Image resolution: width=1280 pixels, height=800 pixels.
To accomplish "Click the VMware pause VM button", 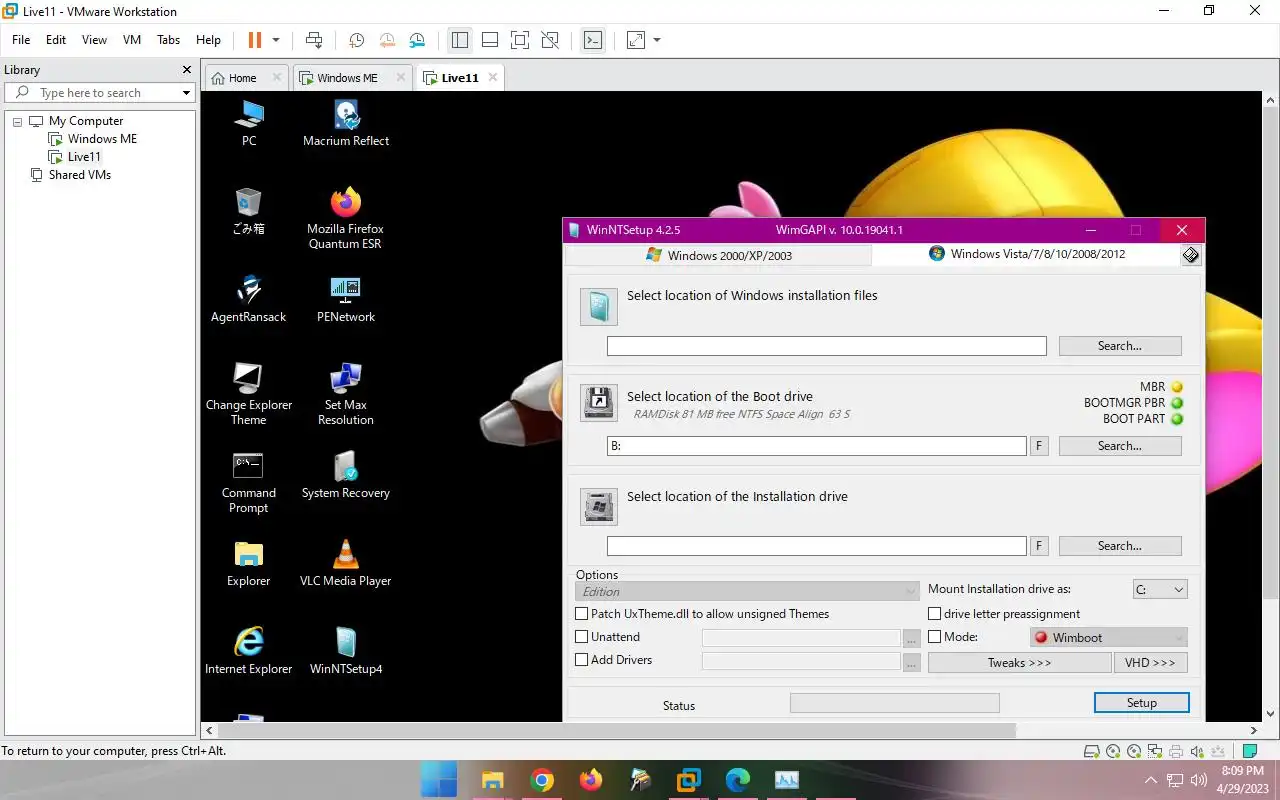I will click(x=254, y=40).
